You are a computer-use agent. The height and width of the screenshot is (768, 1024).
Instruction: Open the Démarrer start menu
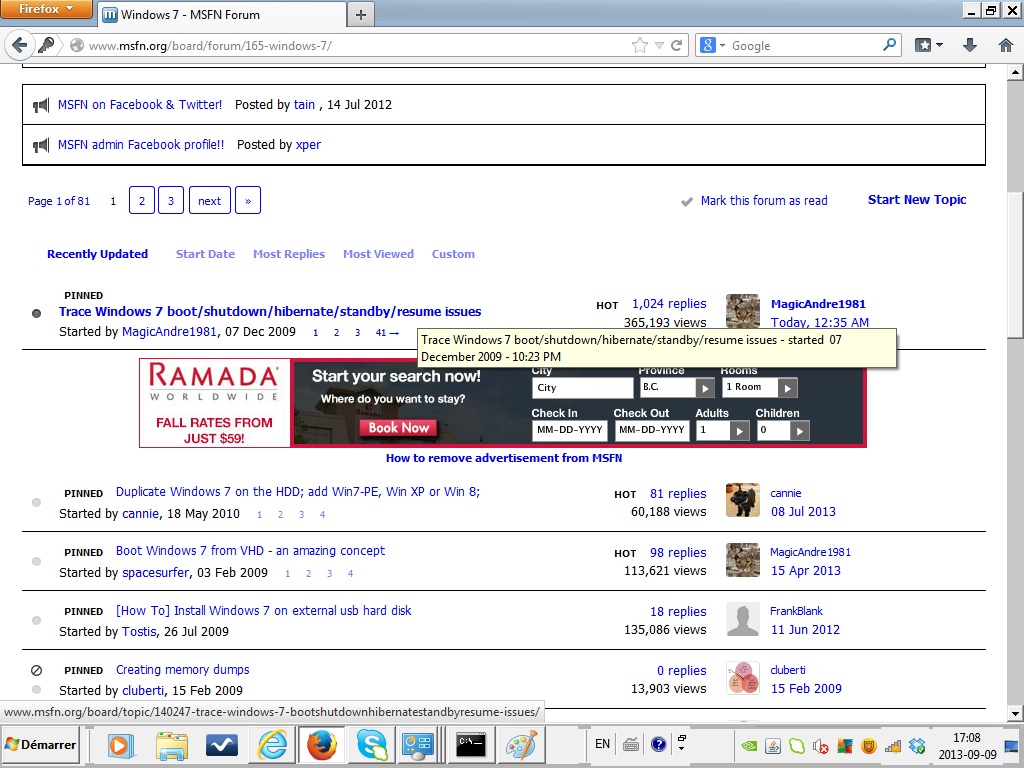coord(40,744)
